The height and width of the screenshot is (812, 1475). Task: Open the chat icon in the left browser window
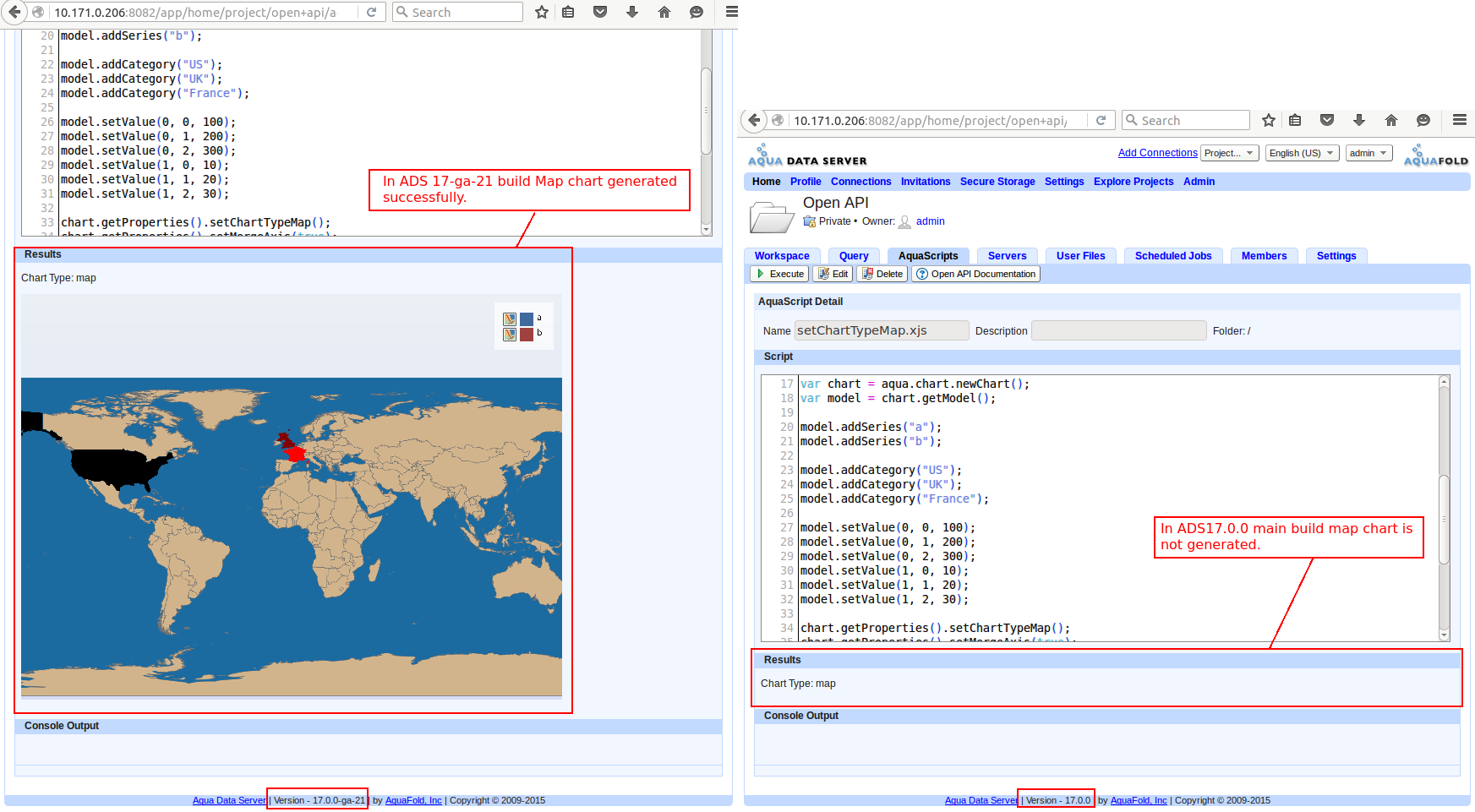(697, 12)
